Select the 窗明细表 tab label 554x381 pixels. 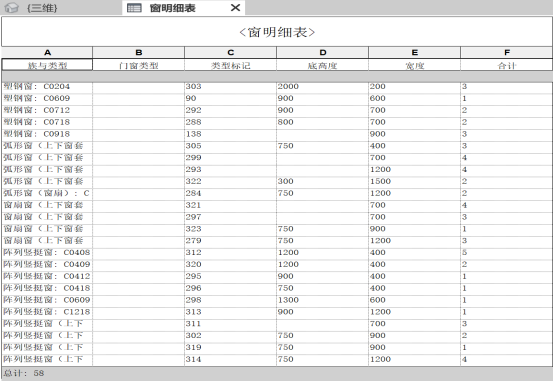[172, 8]
